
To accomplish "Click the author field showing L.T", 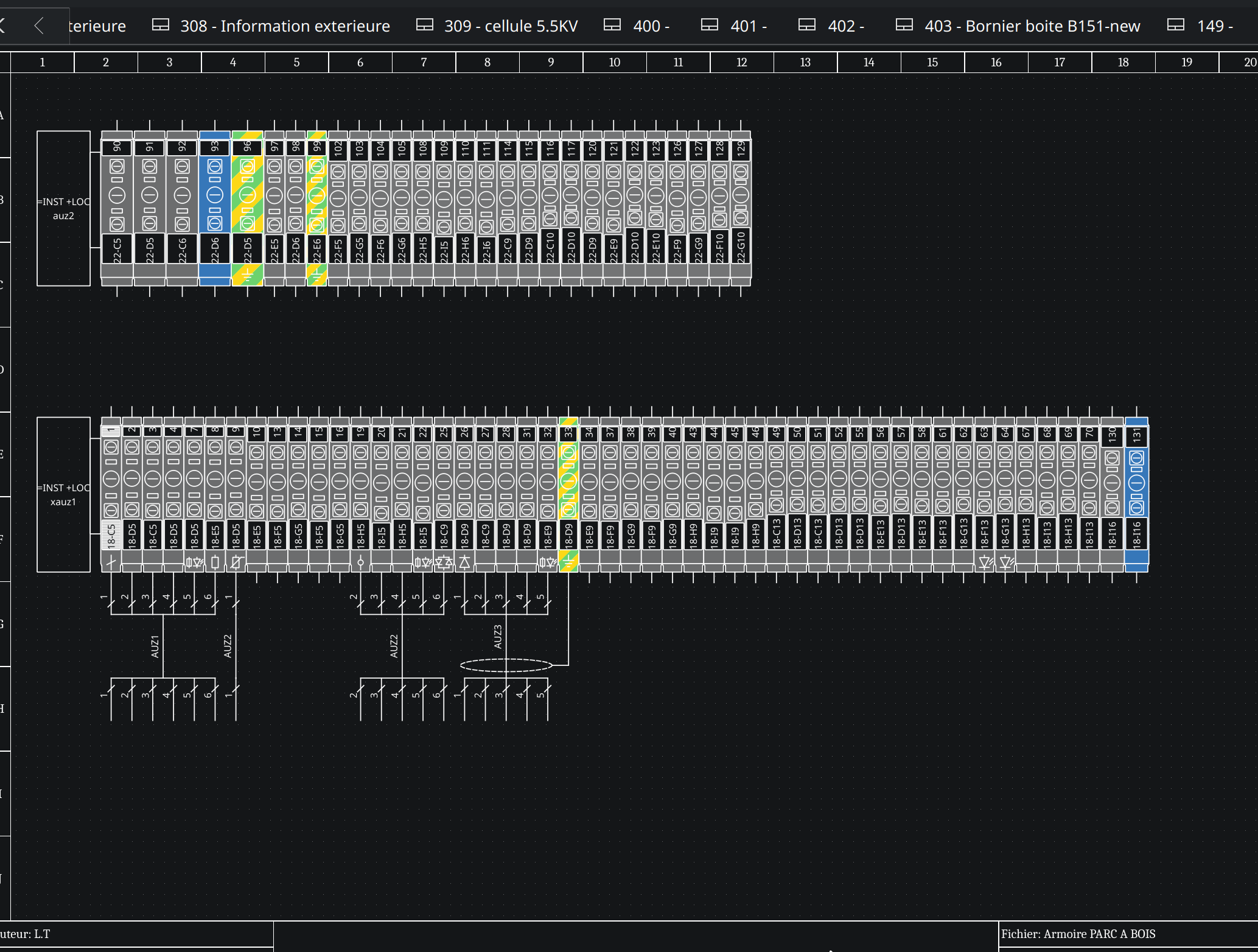I will 137,934.
